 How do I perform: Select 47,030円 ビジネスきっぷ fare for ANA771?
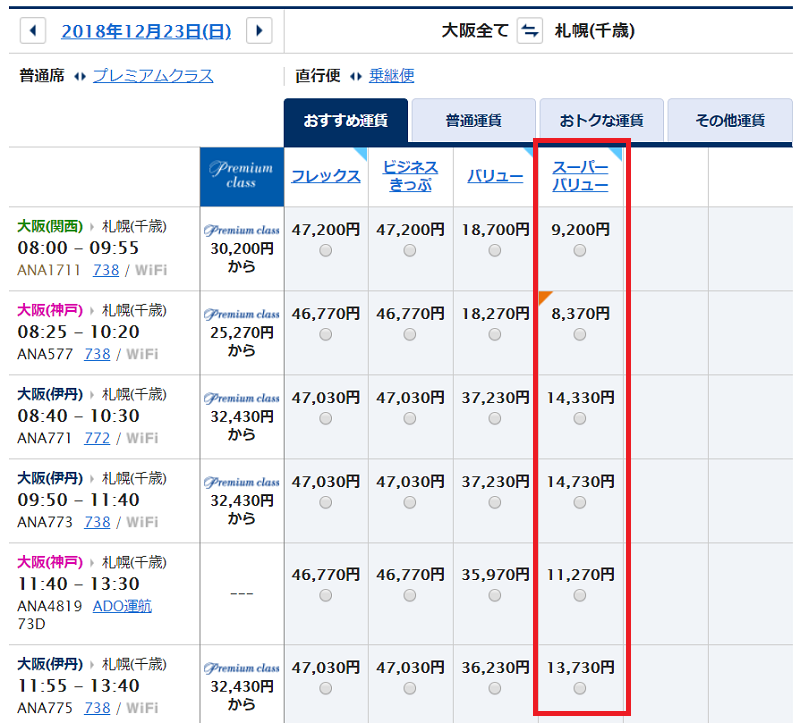pos(409,419)
